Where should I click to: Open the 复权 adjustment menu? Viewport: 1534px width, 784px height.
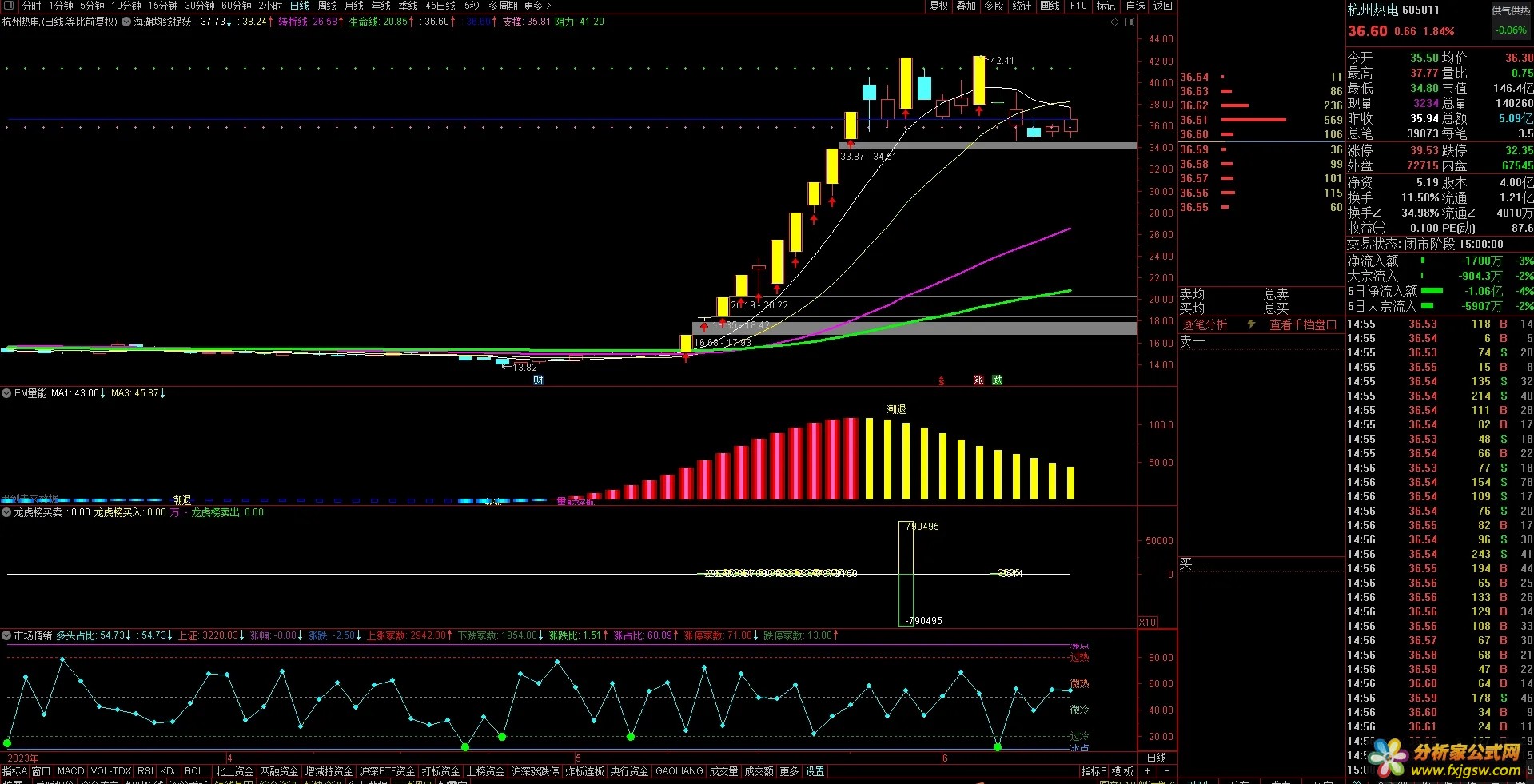coord(939,6)
